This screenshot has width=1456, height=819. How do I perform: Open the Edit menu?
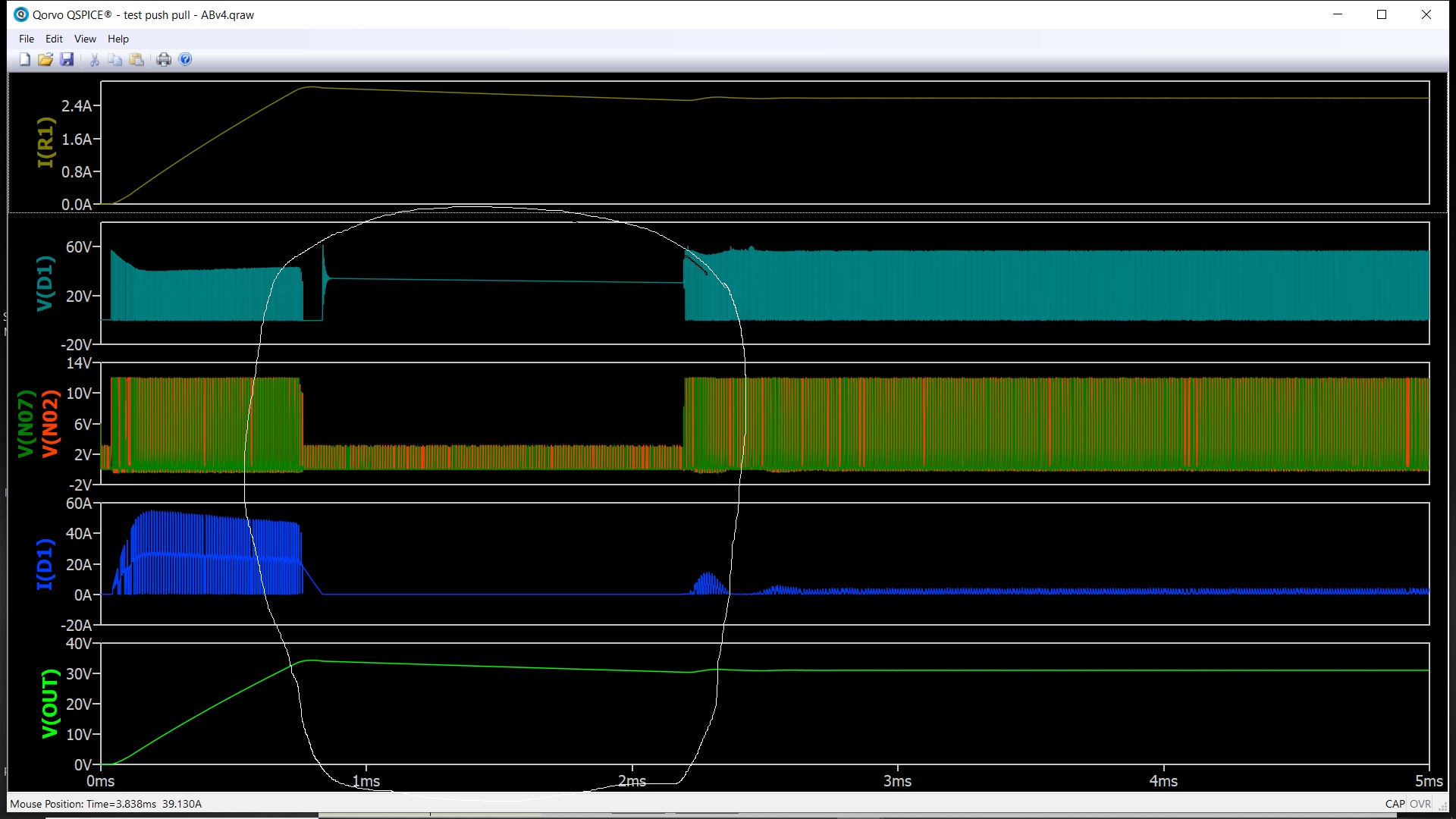tap(54, 39)
